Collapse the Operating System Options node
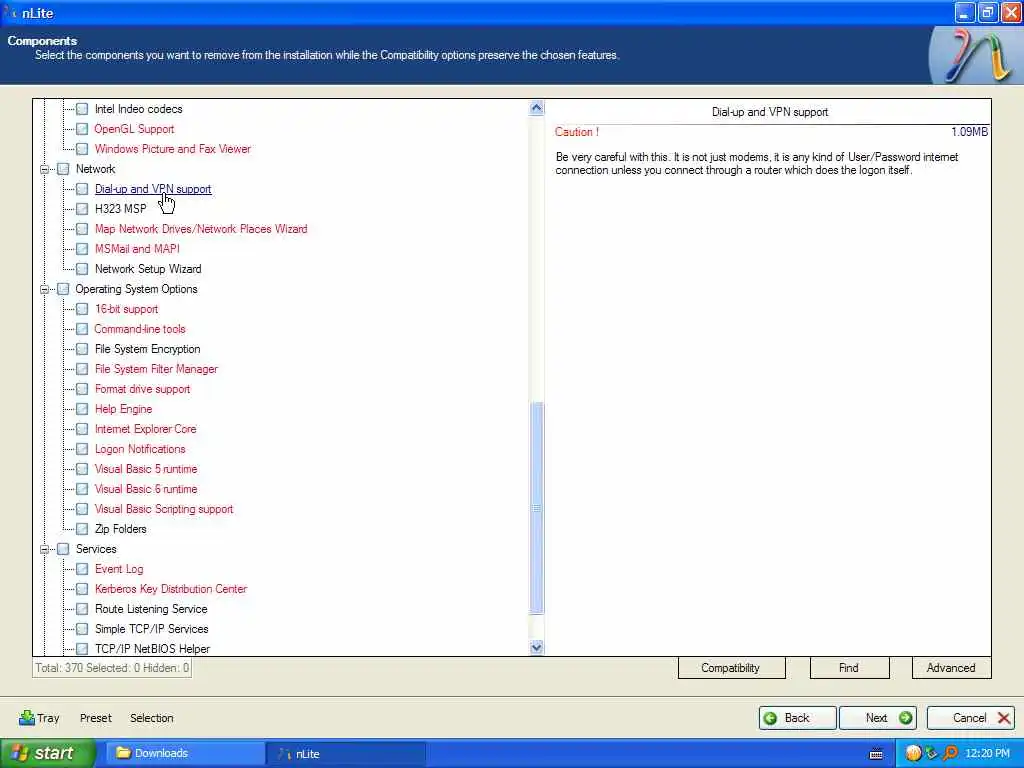Image resolution: width=1024 pixels, height=768 pixels. click(x=44, y=289)
